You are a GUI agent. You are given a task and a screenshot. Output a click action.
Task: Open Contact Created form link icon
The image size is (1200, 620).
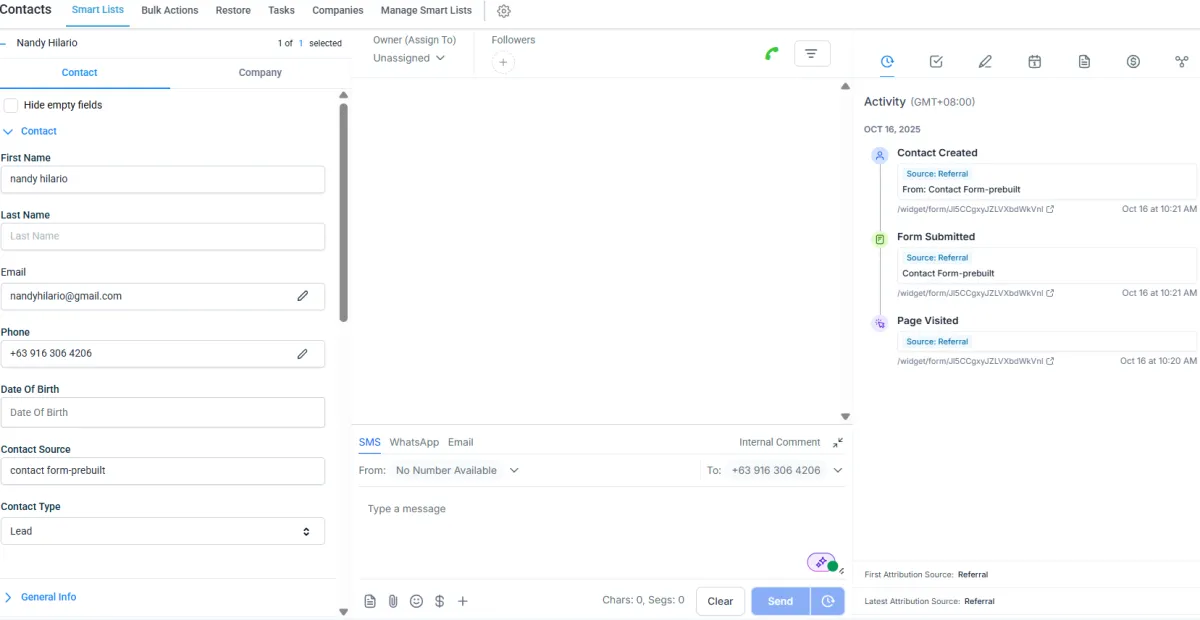tap(1050, 209)
